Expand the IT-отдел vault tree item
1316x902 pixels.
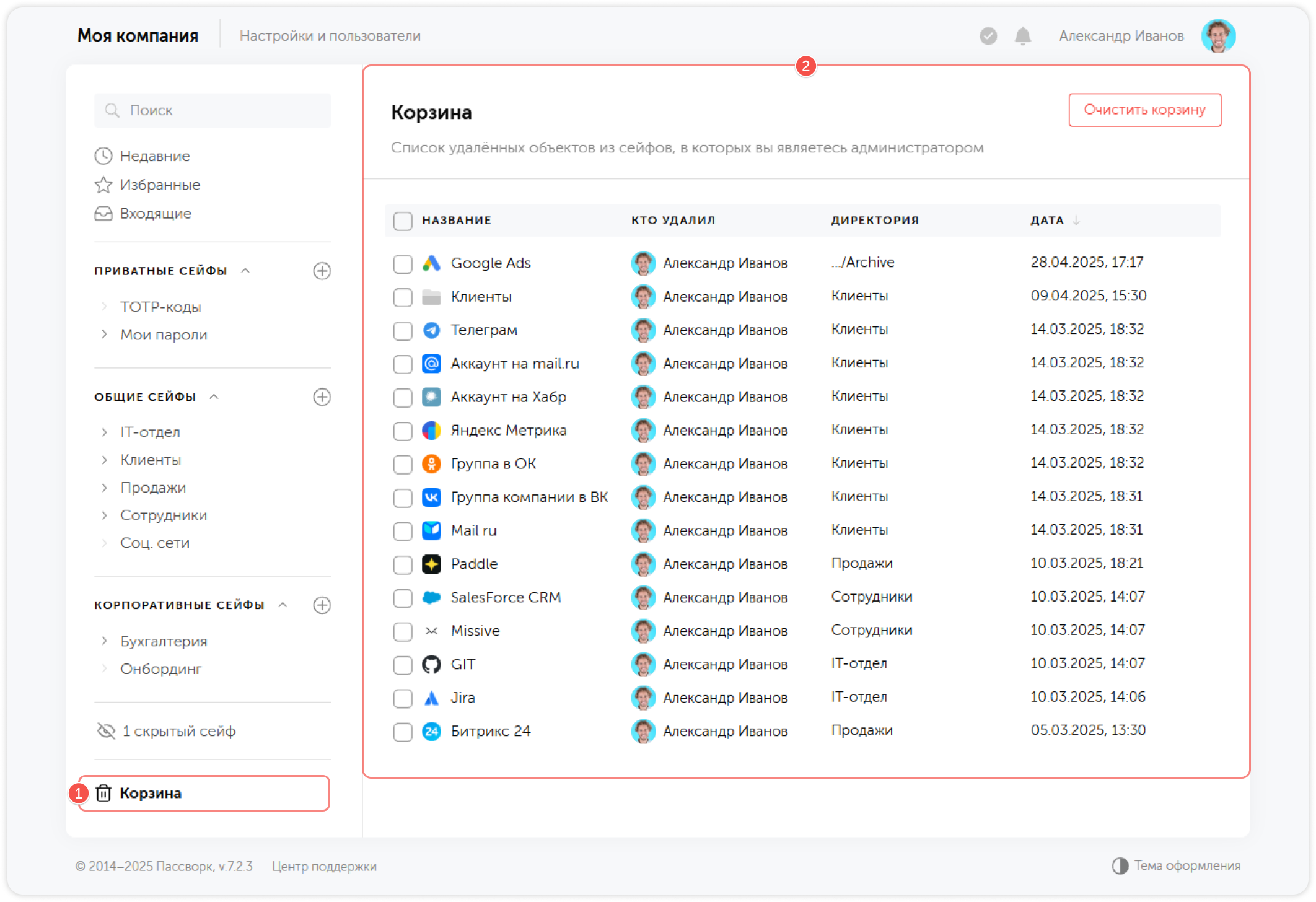coord(104,432)
